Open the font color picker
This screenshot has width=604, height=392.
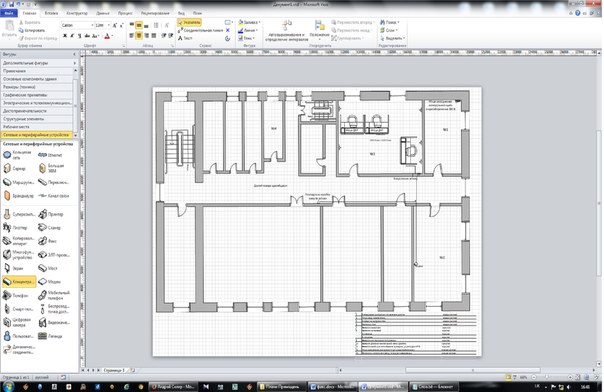coord(108,36)
